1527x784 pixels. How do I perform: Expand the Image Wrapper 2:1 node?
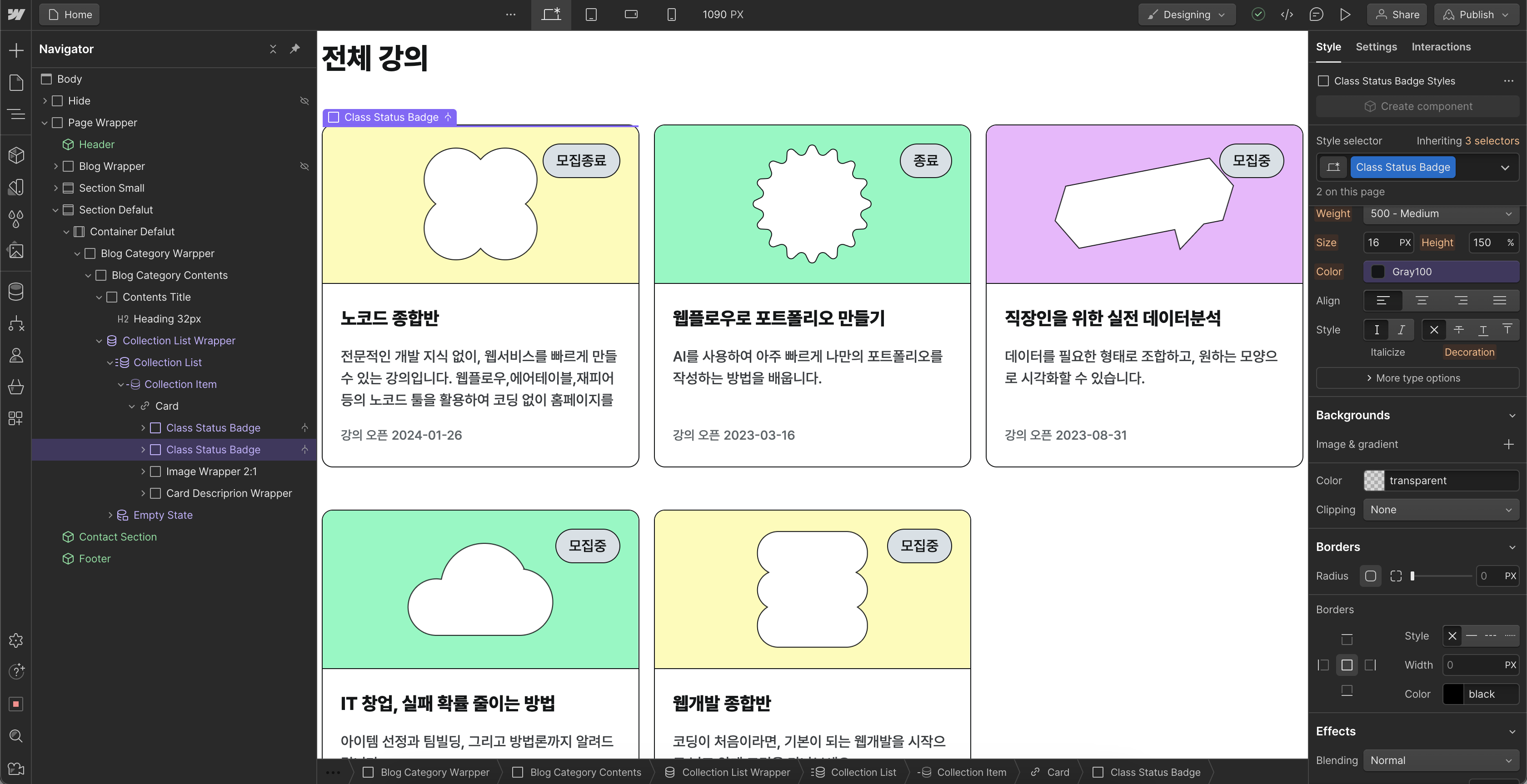point(143,471)
